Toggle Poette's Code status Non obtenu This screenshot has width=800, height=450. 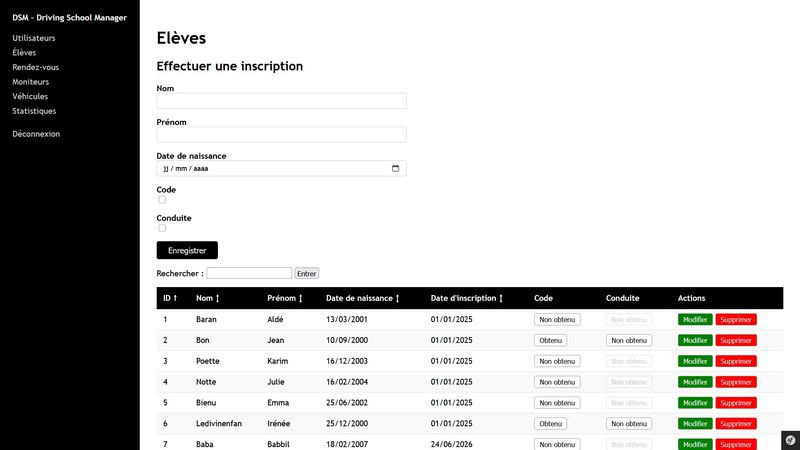coord(557,361)
